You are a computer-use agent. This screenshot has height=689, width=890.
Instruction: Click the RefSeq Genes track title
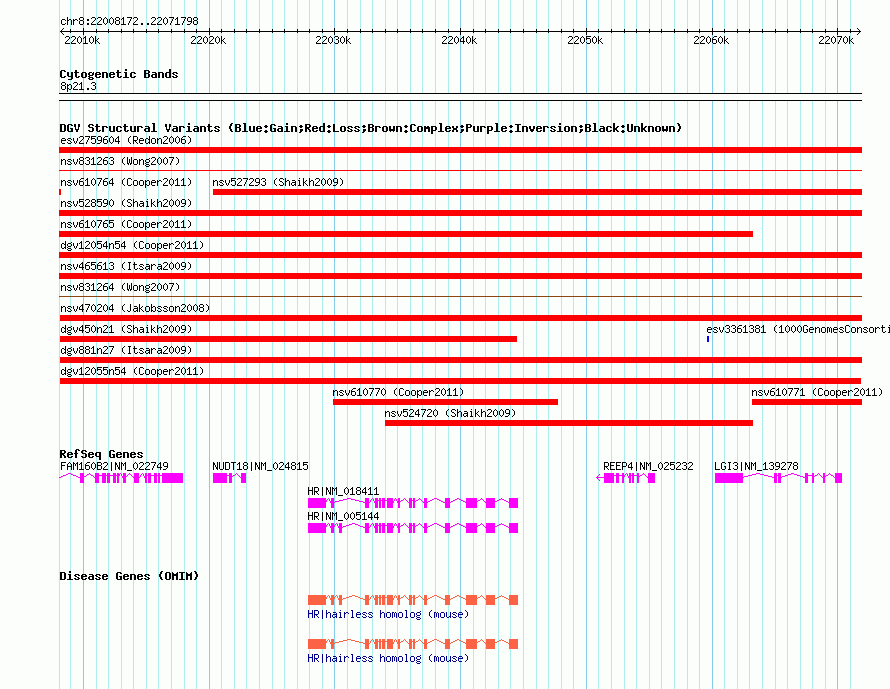(x=101, y=454)
